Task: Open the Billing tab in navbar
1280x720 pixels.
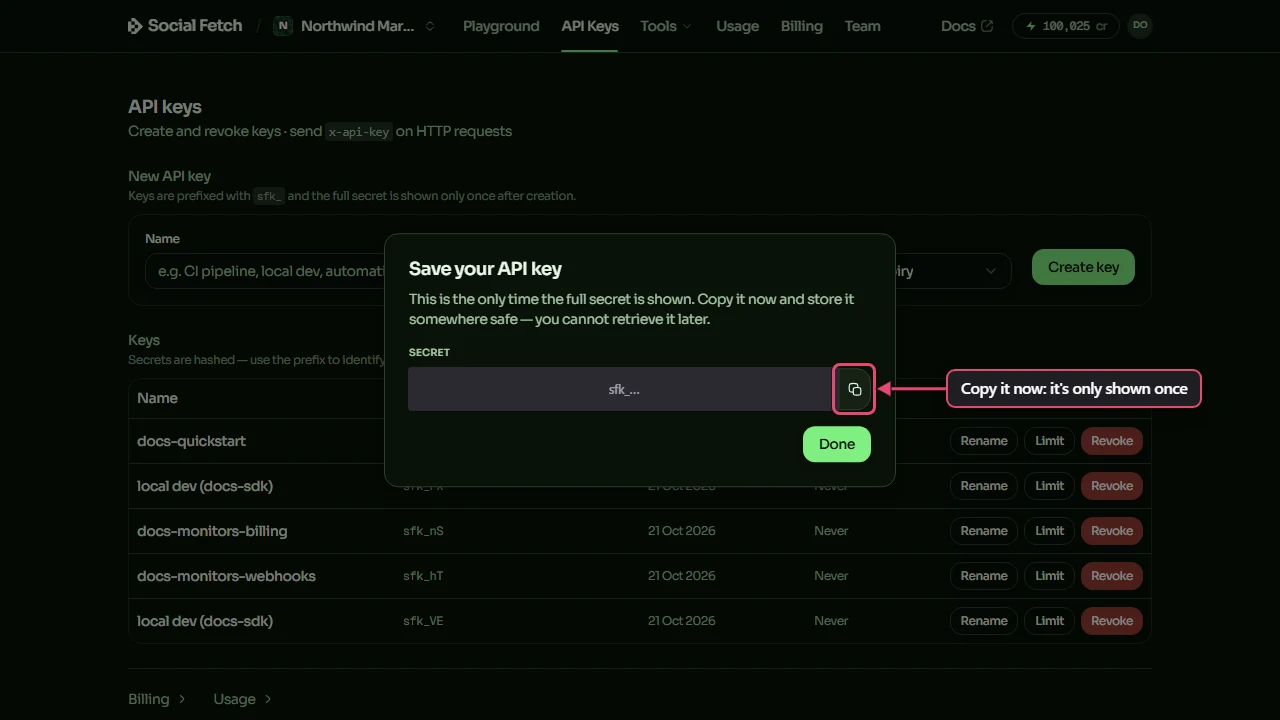Action: click(801, 26)
